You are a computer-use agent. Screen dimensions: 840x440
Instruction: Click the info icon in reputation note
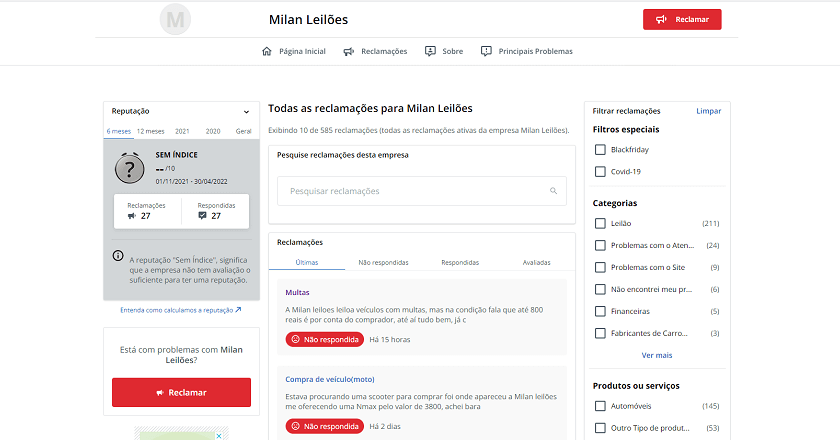(x=118, y=256)
